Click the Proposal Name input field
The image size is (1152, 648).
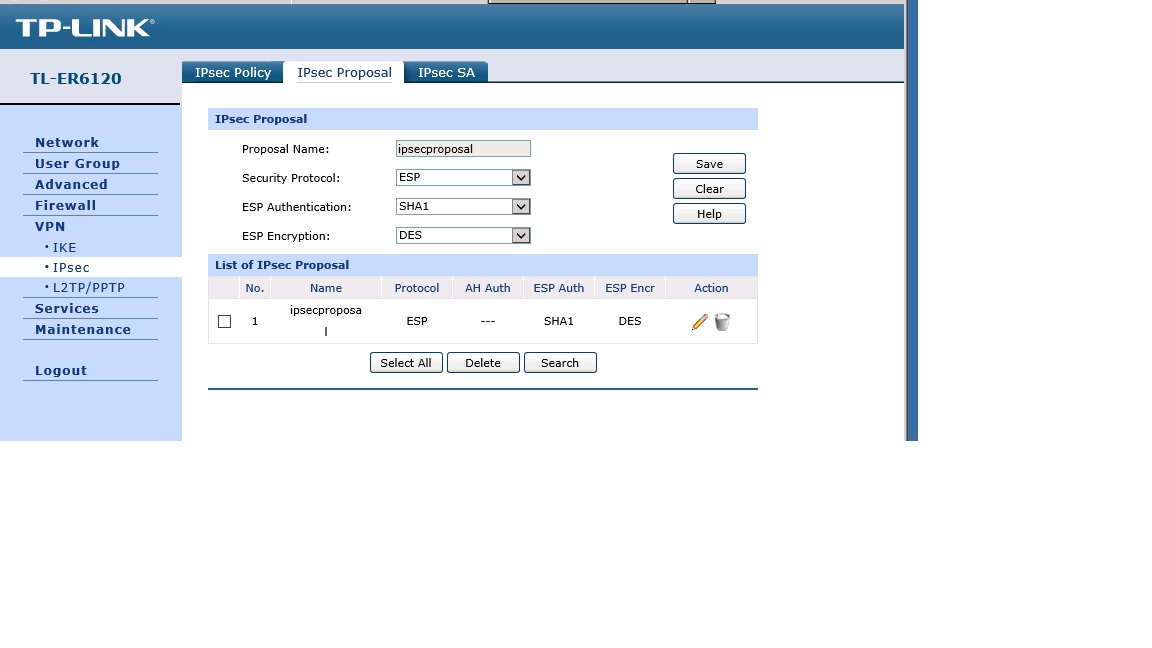463,149
